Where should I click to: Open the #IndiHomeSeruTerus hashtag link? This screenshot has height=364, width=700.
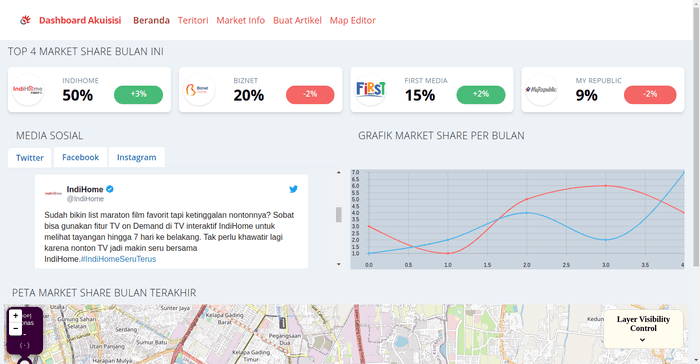pyautogui.click(x=118, y=259)
